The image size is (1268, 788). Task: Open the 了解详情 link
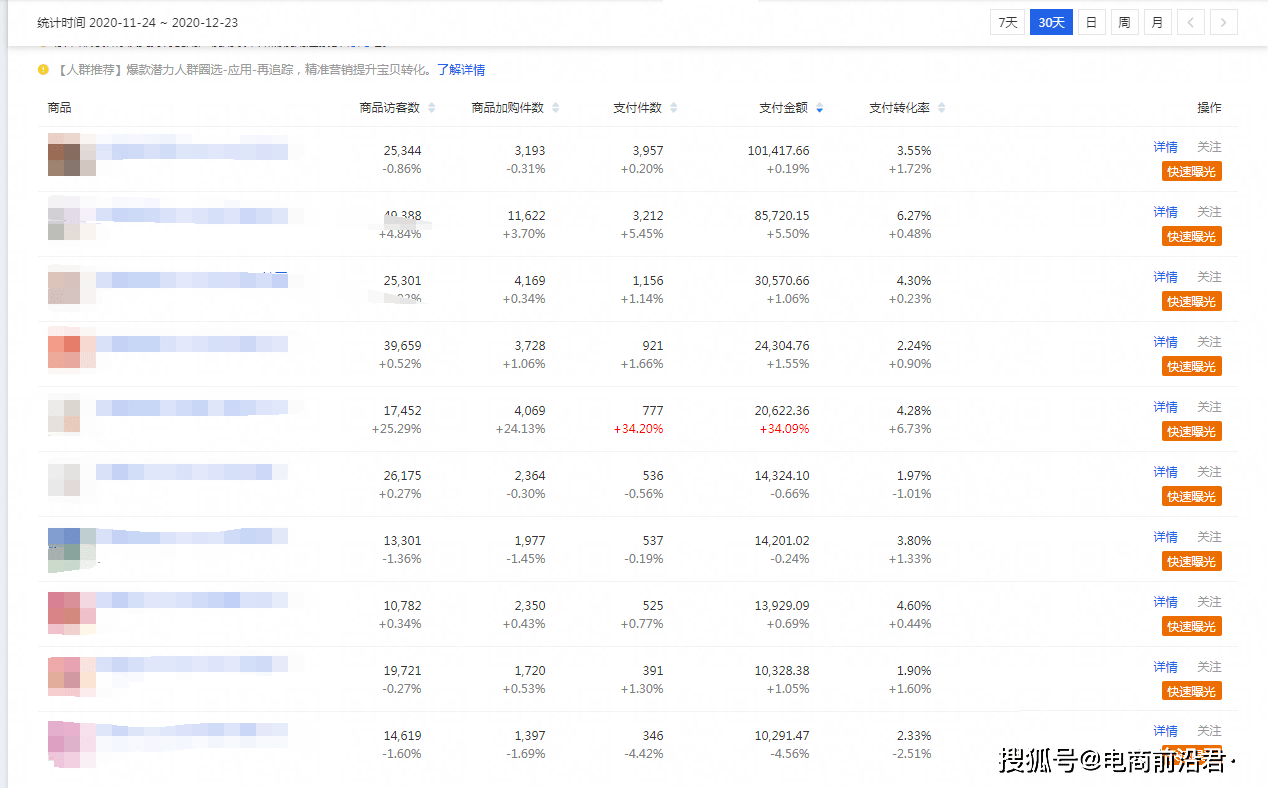pos(461,70)
